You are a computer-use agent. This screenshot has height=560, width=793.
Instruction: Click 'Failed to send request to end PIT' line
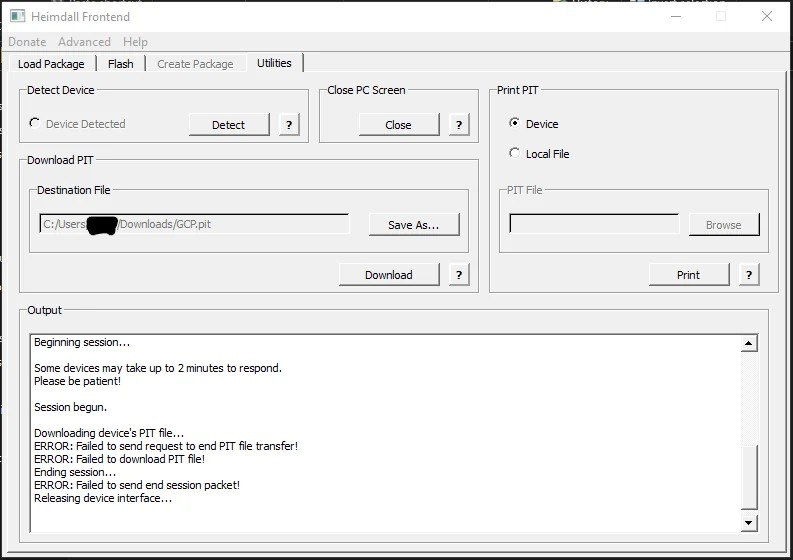[166, 446]
